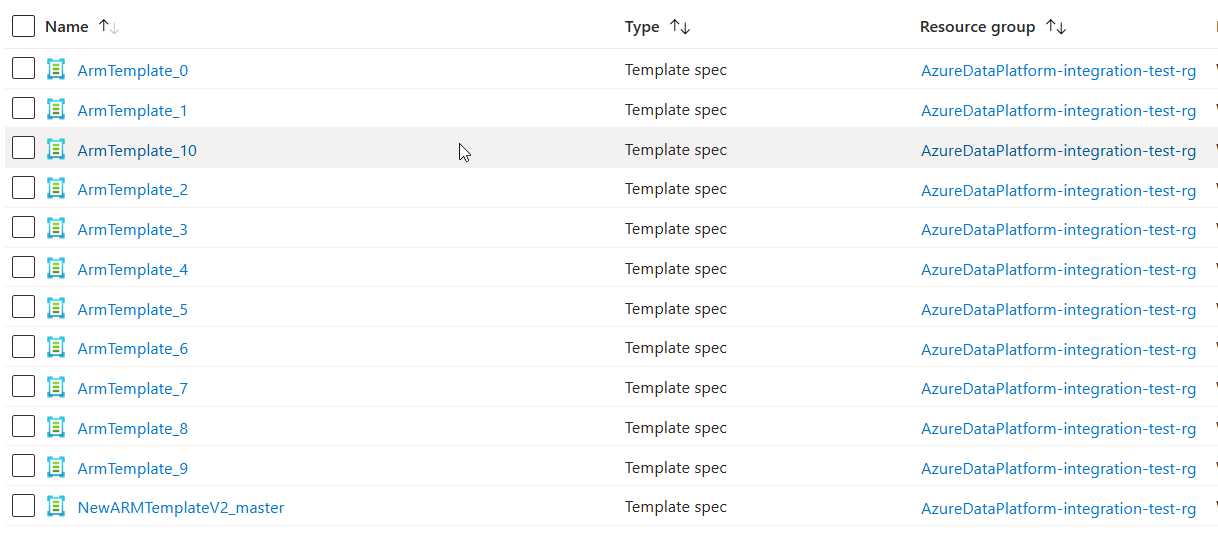Open the resource group link for ArmTemplate_8

click(x=1058, y=428)
